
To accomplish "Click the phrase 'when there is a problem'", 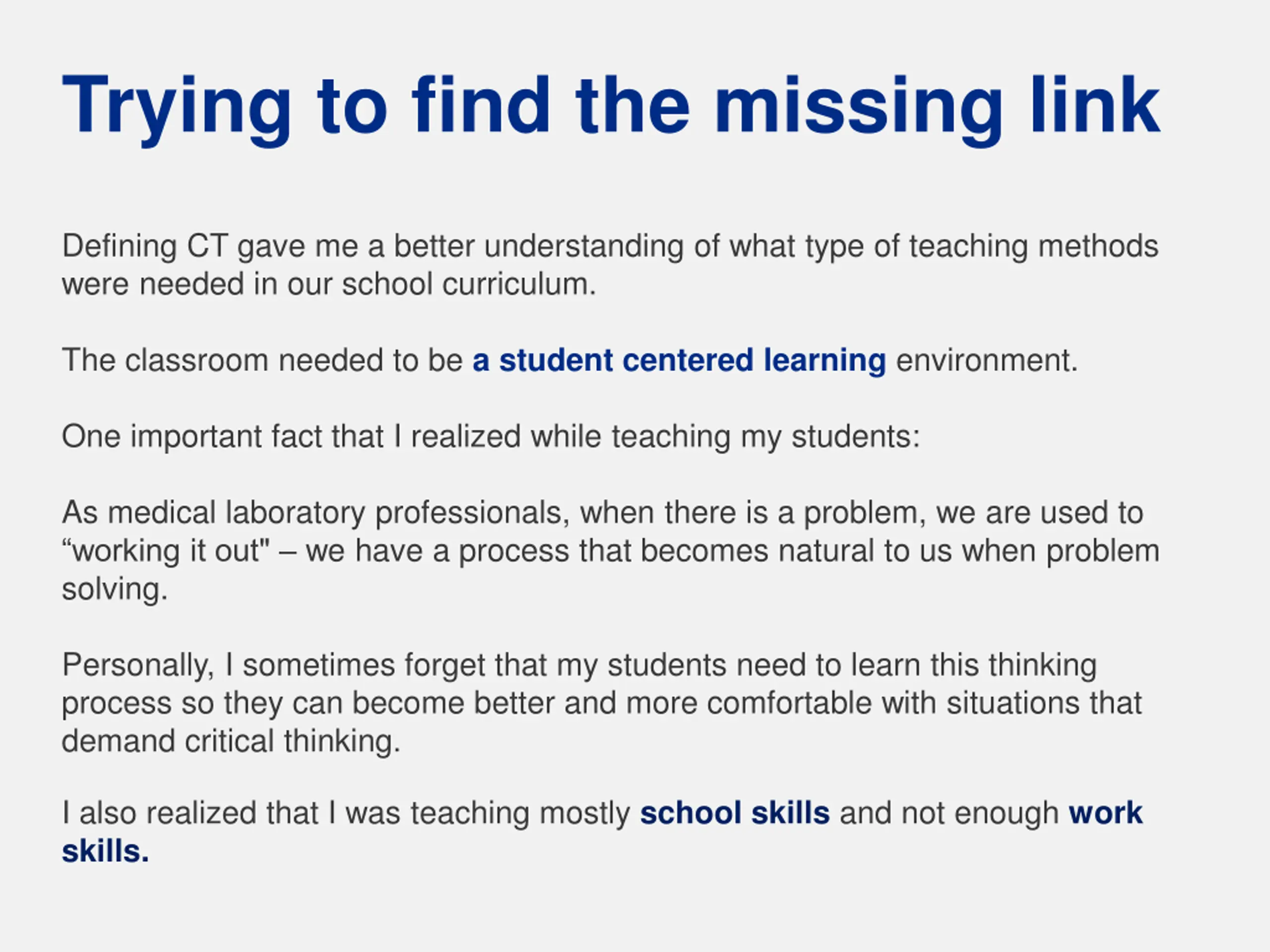I will coord(753,512).
